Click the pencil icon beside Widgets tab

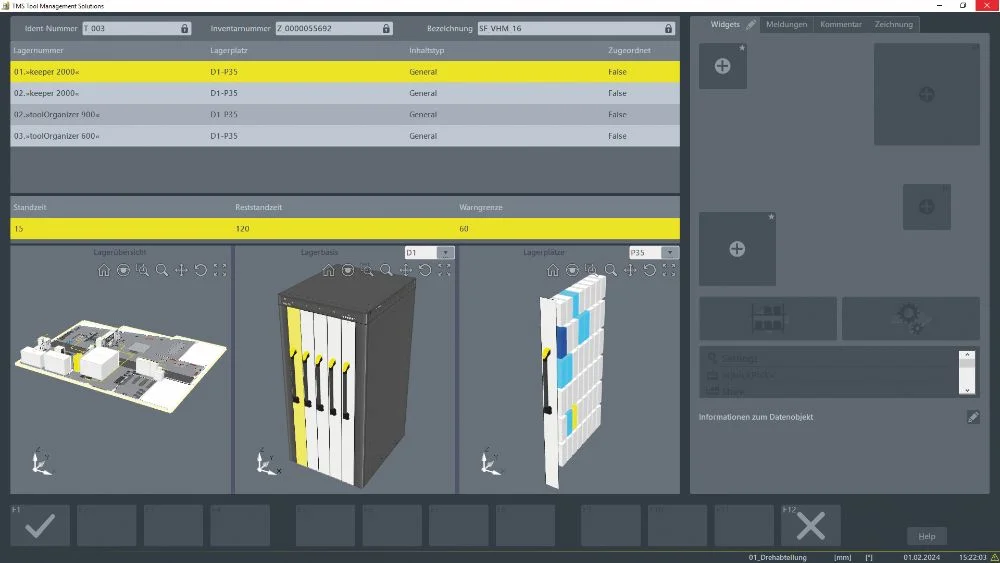(751, 24)
